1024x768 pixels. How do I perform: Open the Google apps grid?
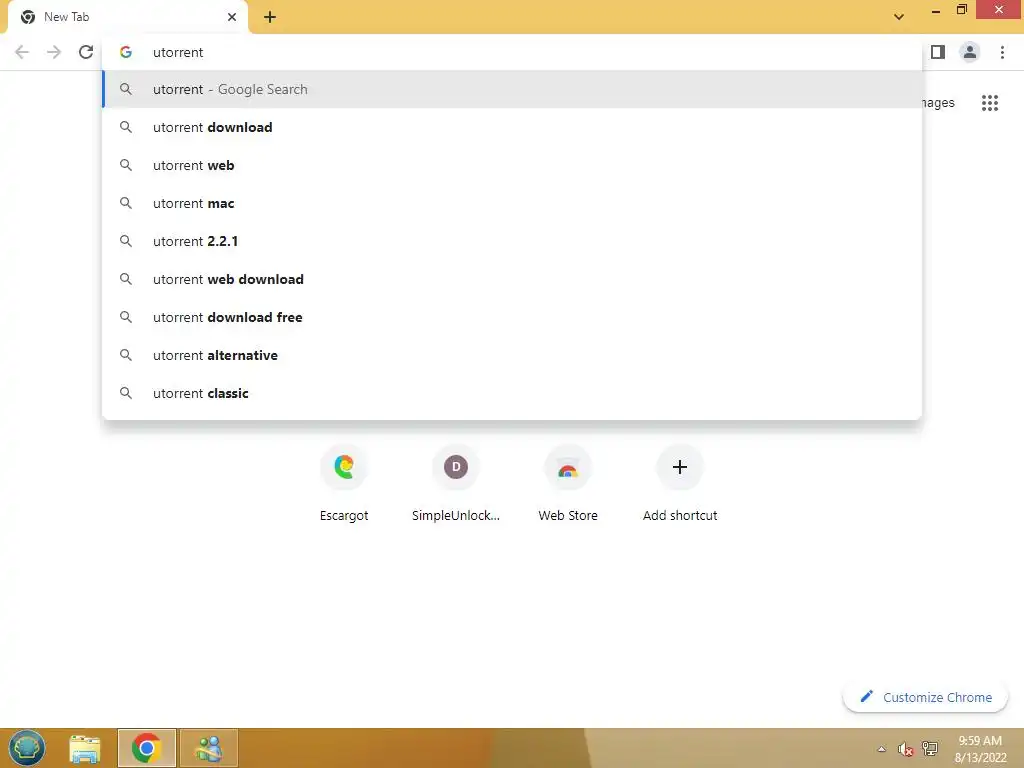point(990,103)
